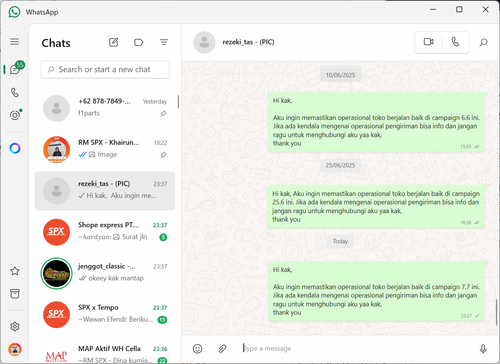
Task: Close the WhatsApp window
Action: tap(486, 9)
